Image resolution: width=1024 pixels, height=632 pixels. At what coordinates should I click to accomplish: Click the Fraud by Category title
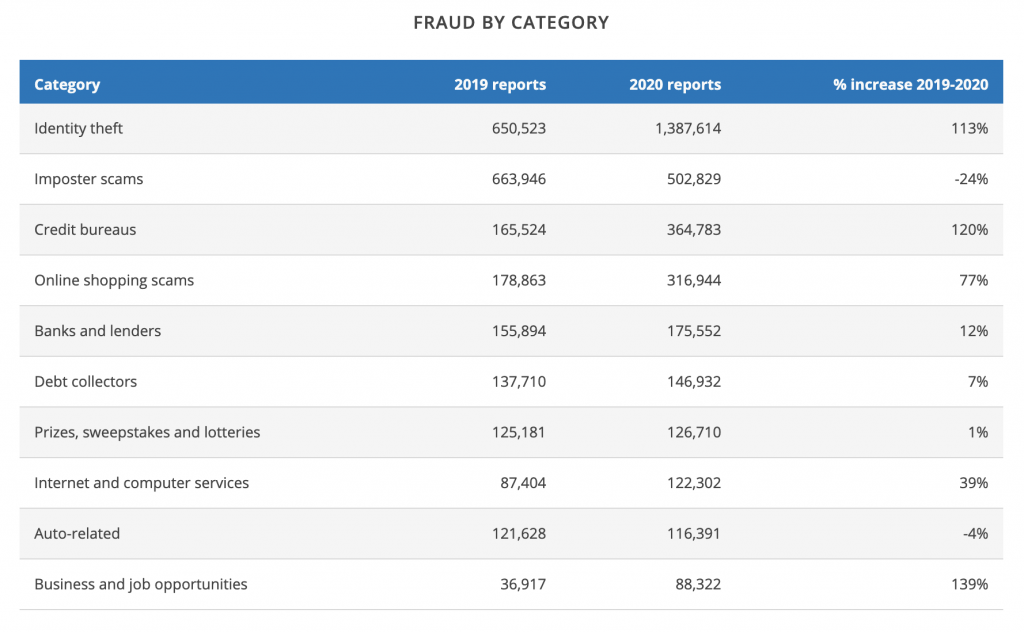point(511,22)
